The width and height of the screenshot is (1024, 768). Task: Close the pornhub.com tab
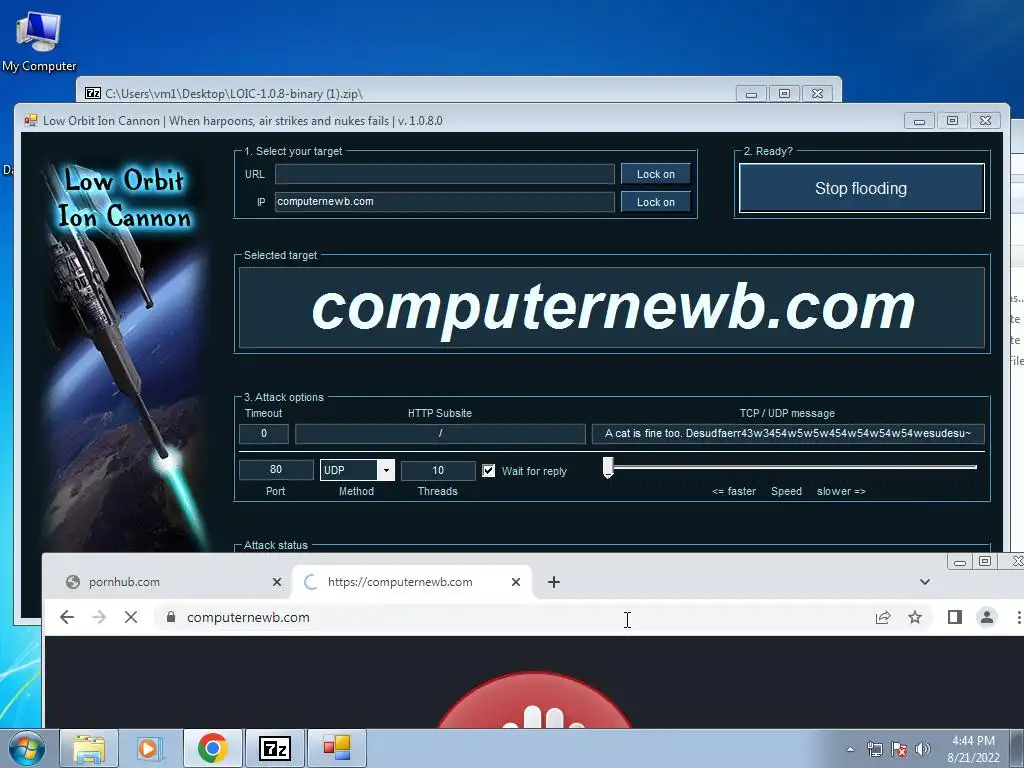tap(277, 582)
